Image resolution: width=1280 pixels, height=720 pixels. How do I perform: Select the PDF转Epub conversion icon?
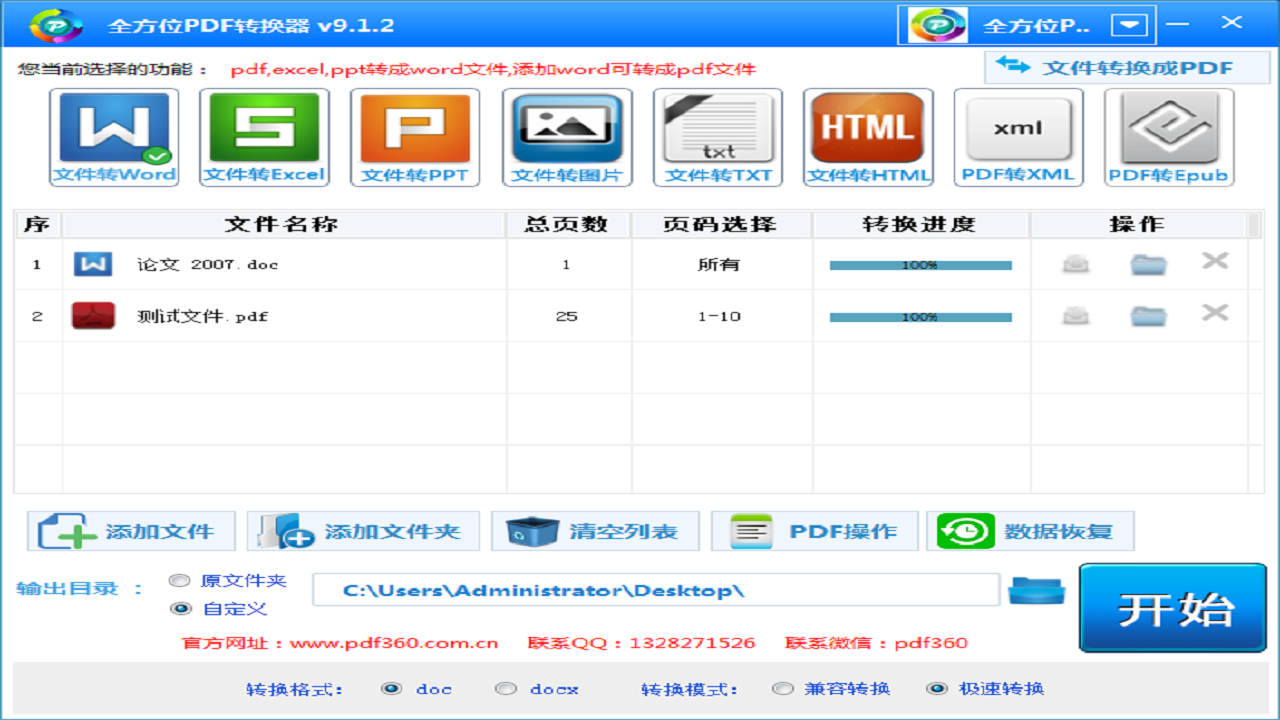[1168, 137]
